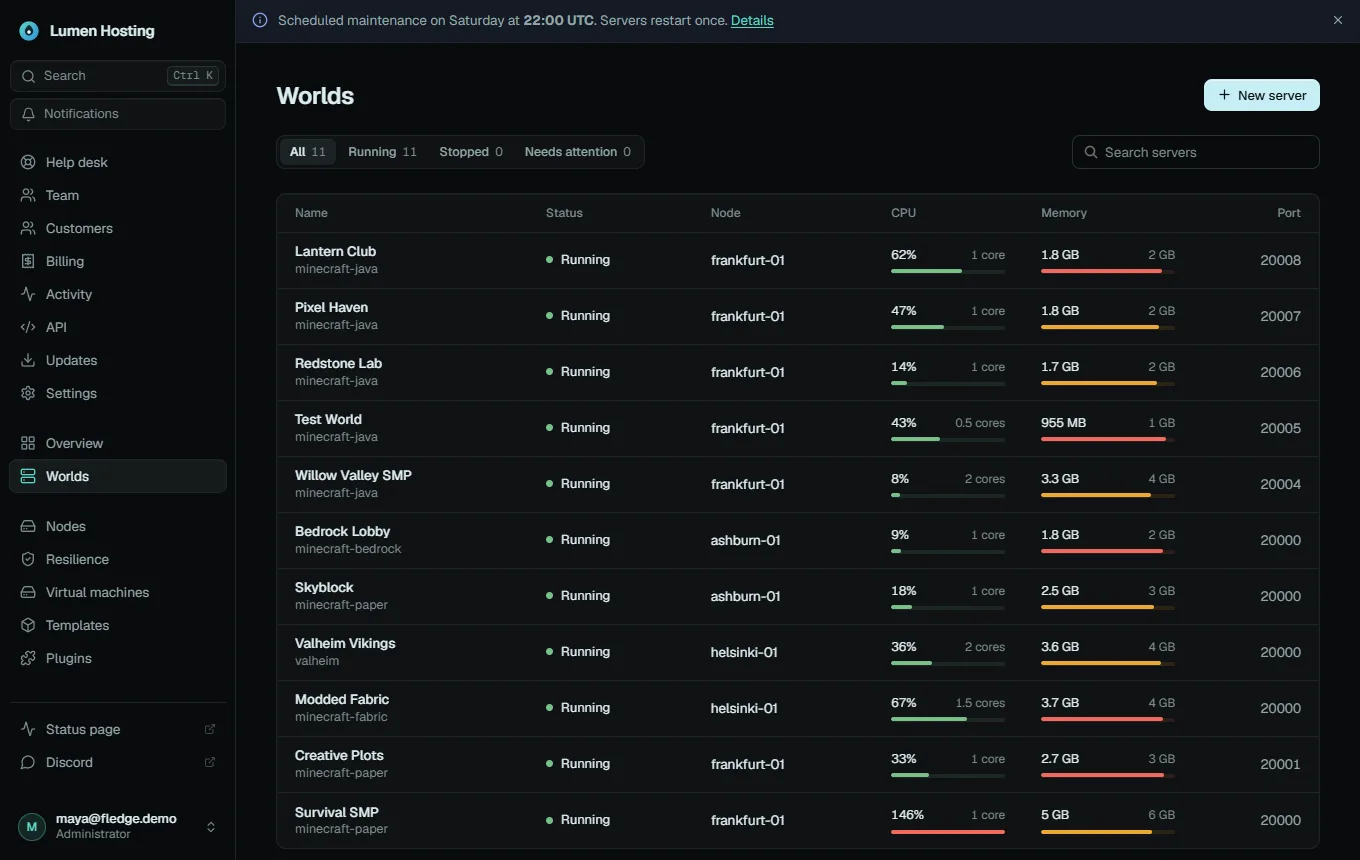Switch to the Needs attention tab

578,152
